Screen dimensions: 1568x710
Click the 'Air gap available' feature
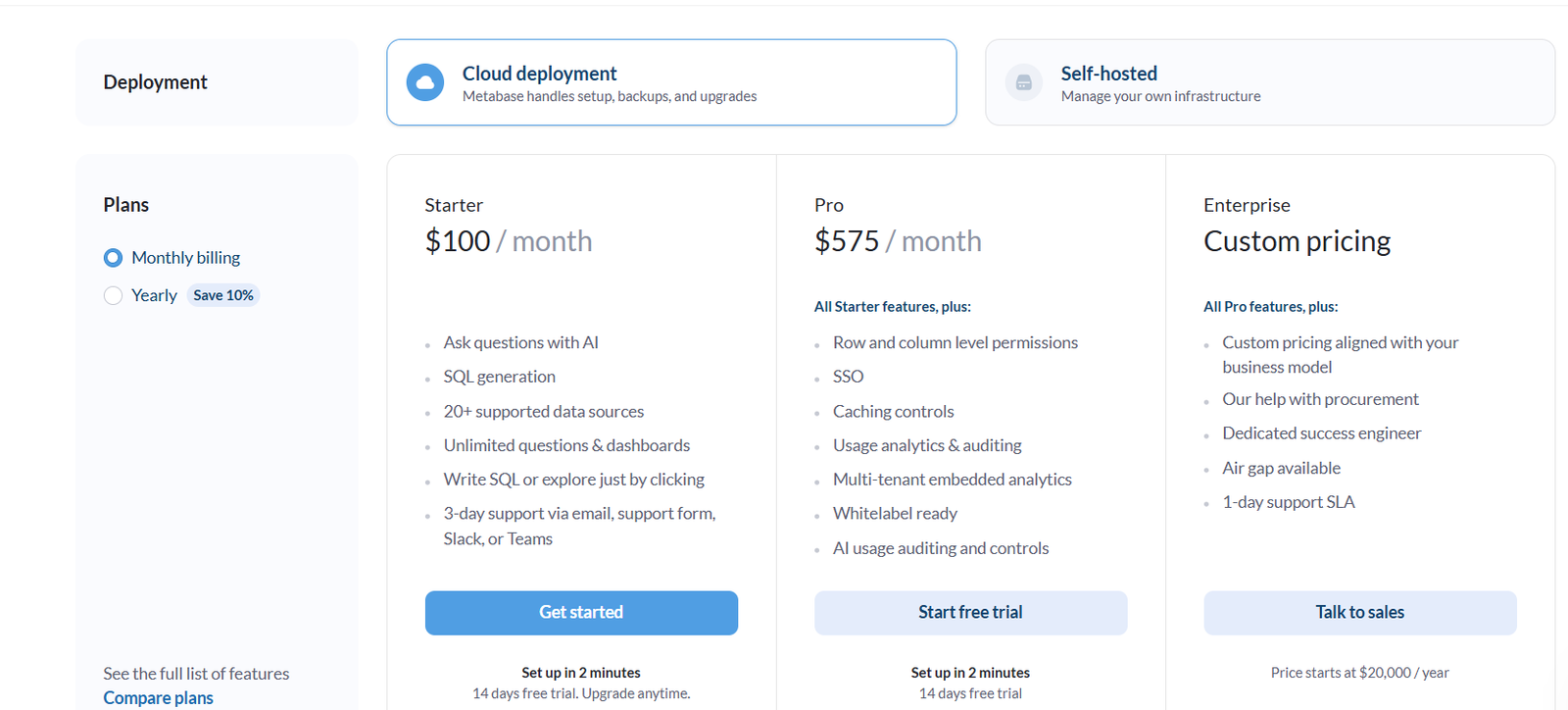point(1282,469)
